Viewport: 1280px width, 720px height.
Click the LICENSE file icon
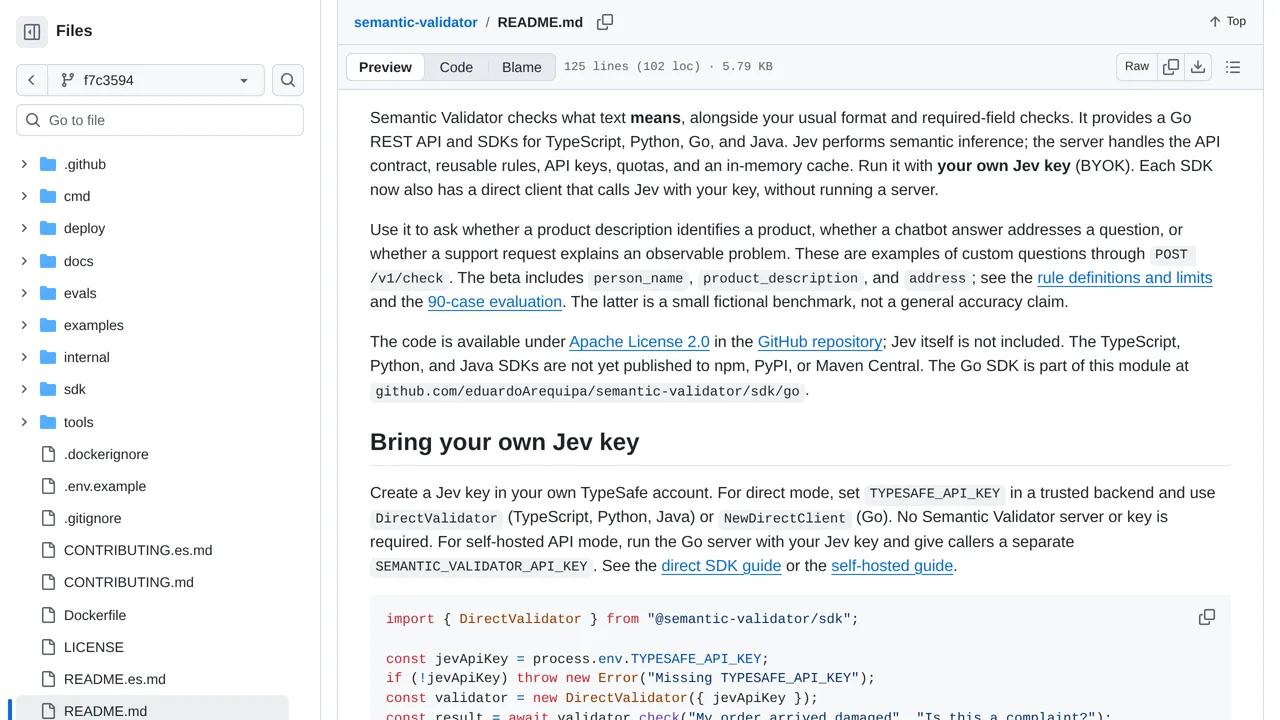pyautogui.click(x=48, y=647)
